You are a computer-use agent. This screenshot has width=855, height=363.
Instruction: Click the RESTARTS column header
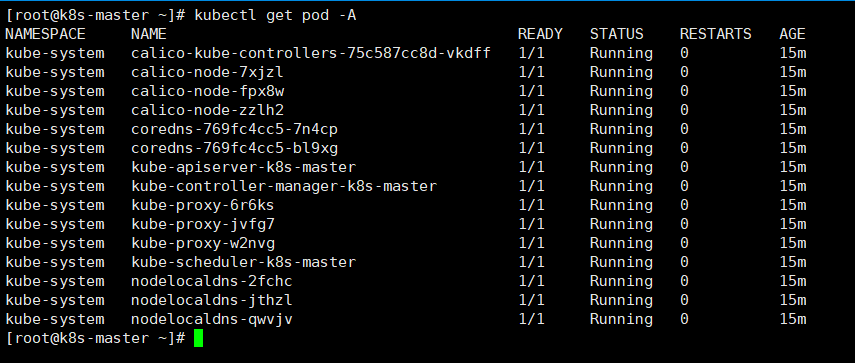pyautogui.click(x=715, y=34)
